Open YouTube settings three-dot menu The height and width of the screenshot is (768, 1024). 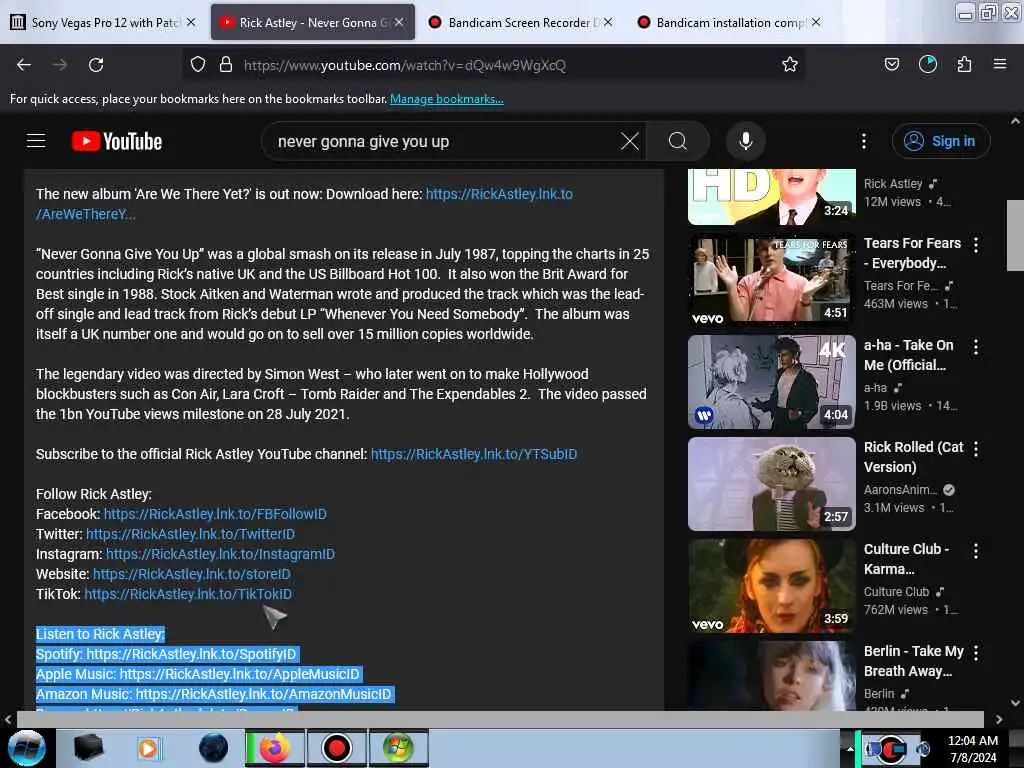(x=863, y=141)
